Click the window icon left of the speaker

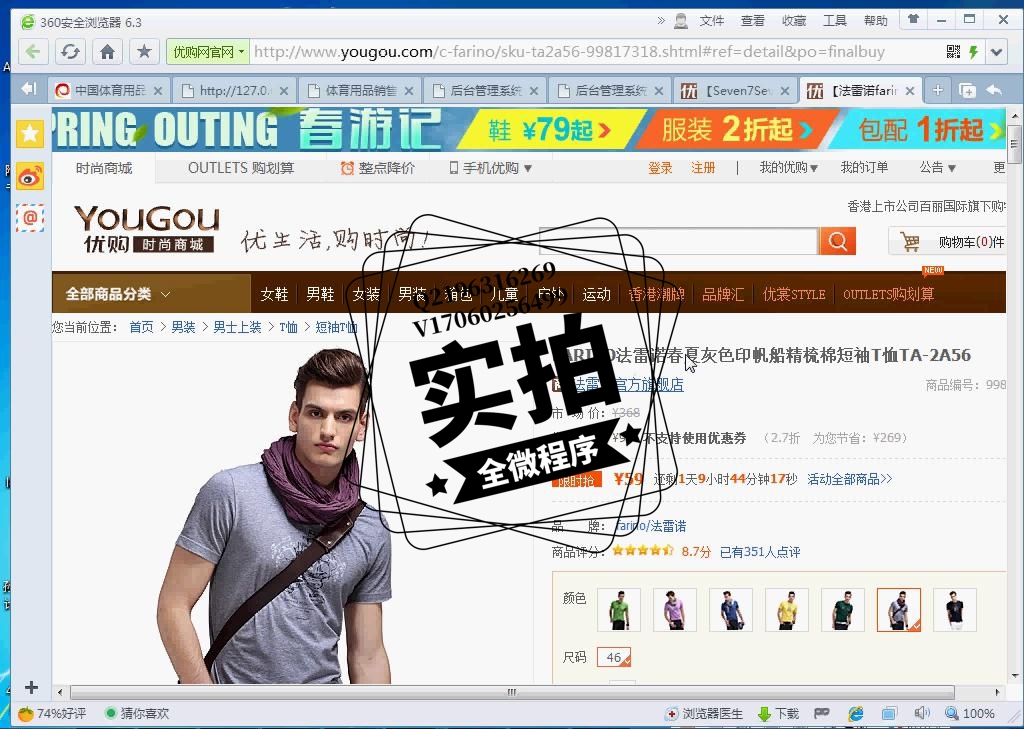click(889, 713)
